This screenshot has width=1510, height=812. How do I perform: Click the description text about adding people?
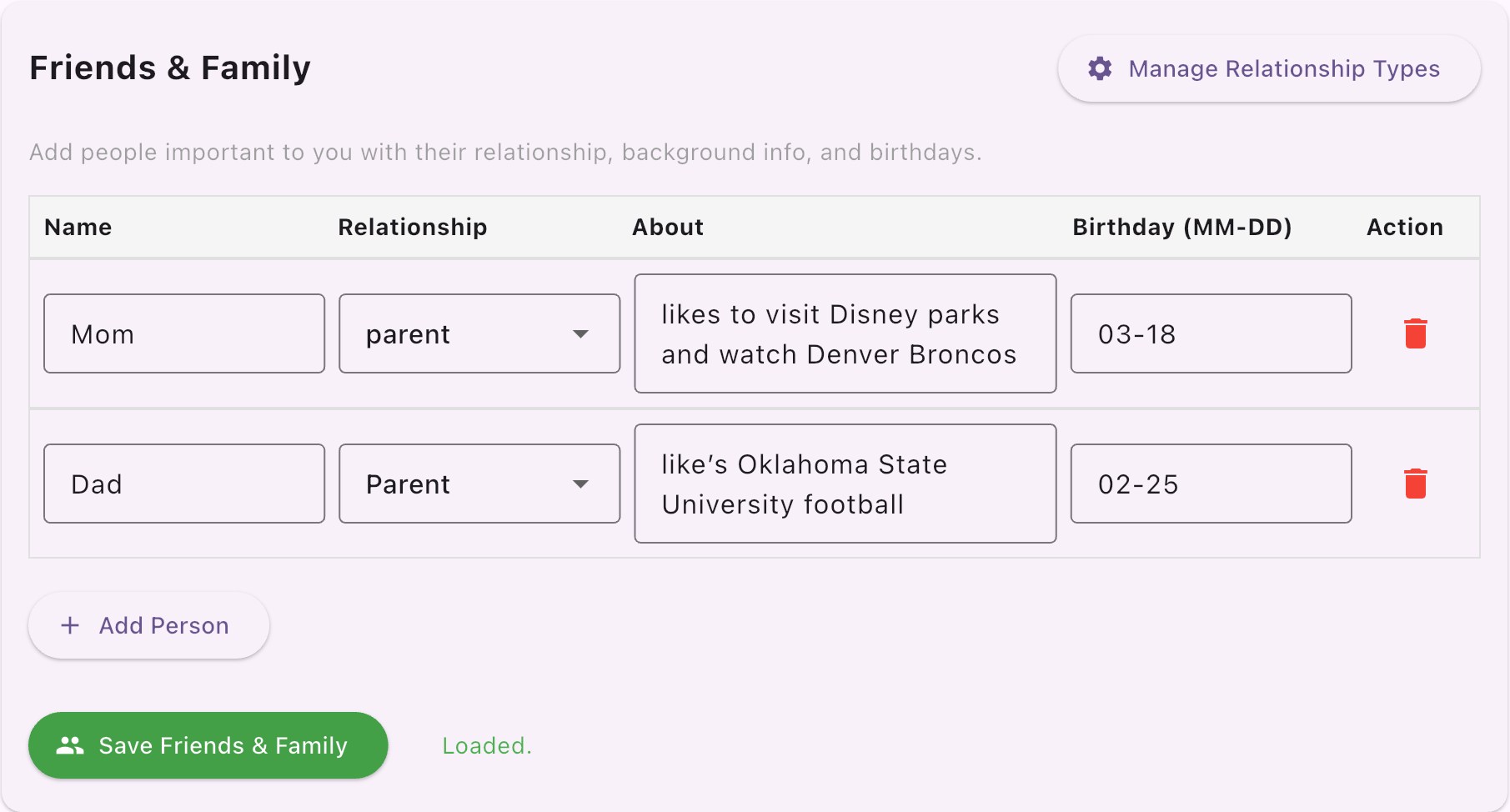(x=505, y=152)
